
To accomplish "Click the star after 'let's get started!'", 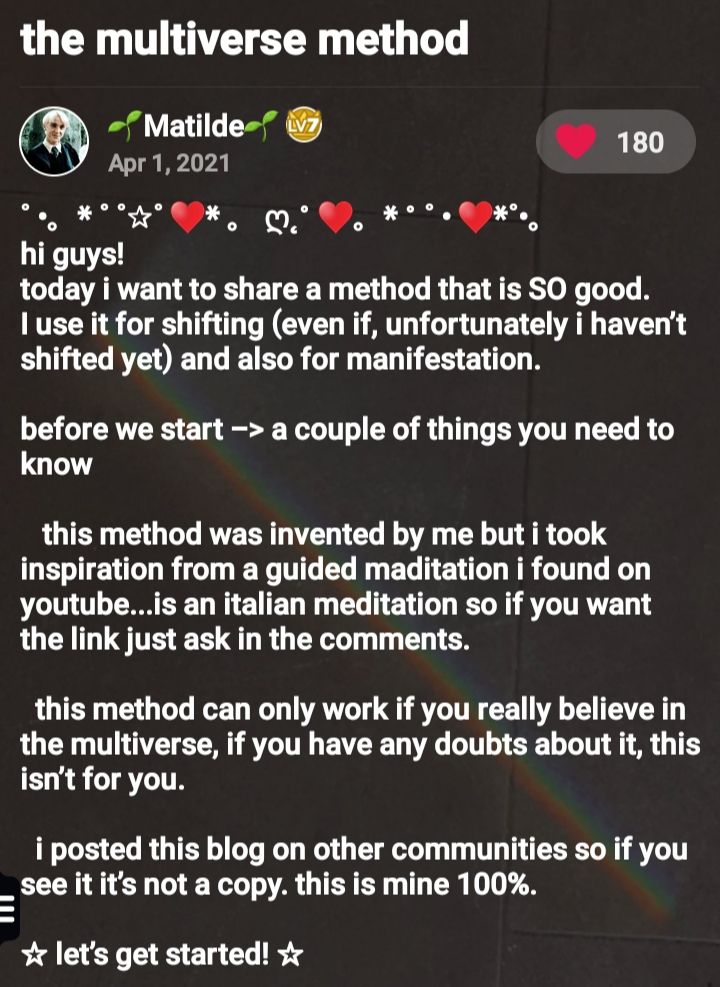I will tap(290, 956).
